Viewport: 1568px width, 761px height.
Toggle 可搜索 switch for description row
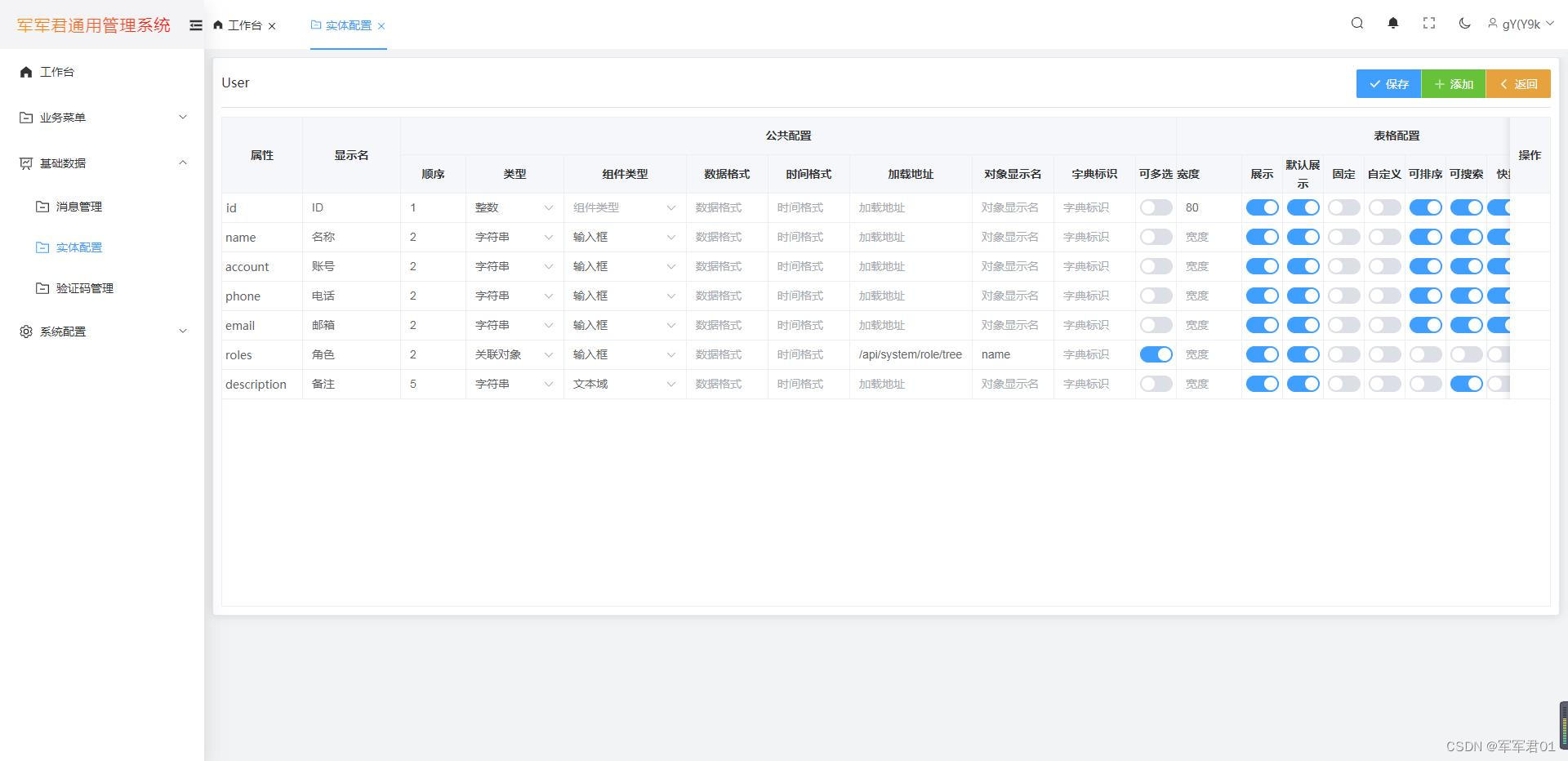tap(1466, 384)
